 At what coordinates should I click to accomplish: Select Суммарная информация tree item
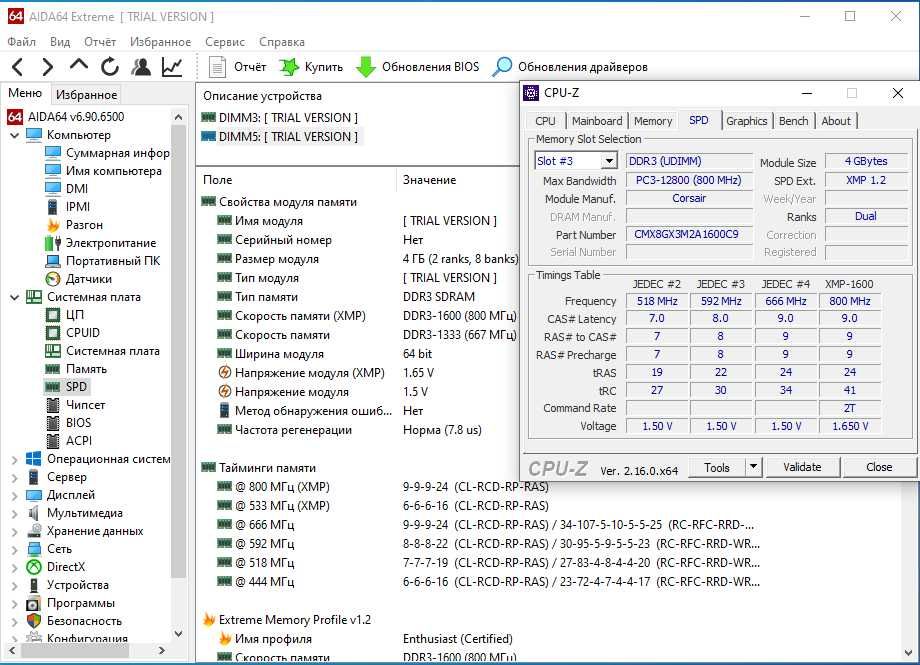(x=107, y=153)
